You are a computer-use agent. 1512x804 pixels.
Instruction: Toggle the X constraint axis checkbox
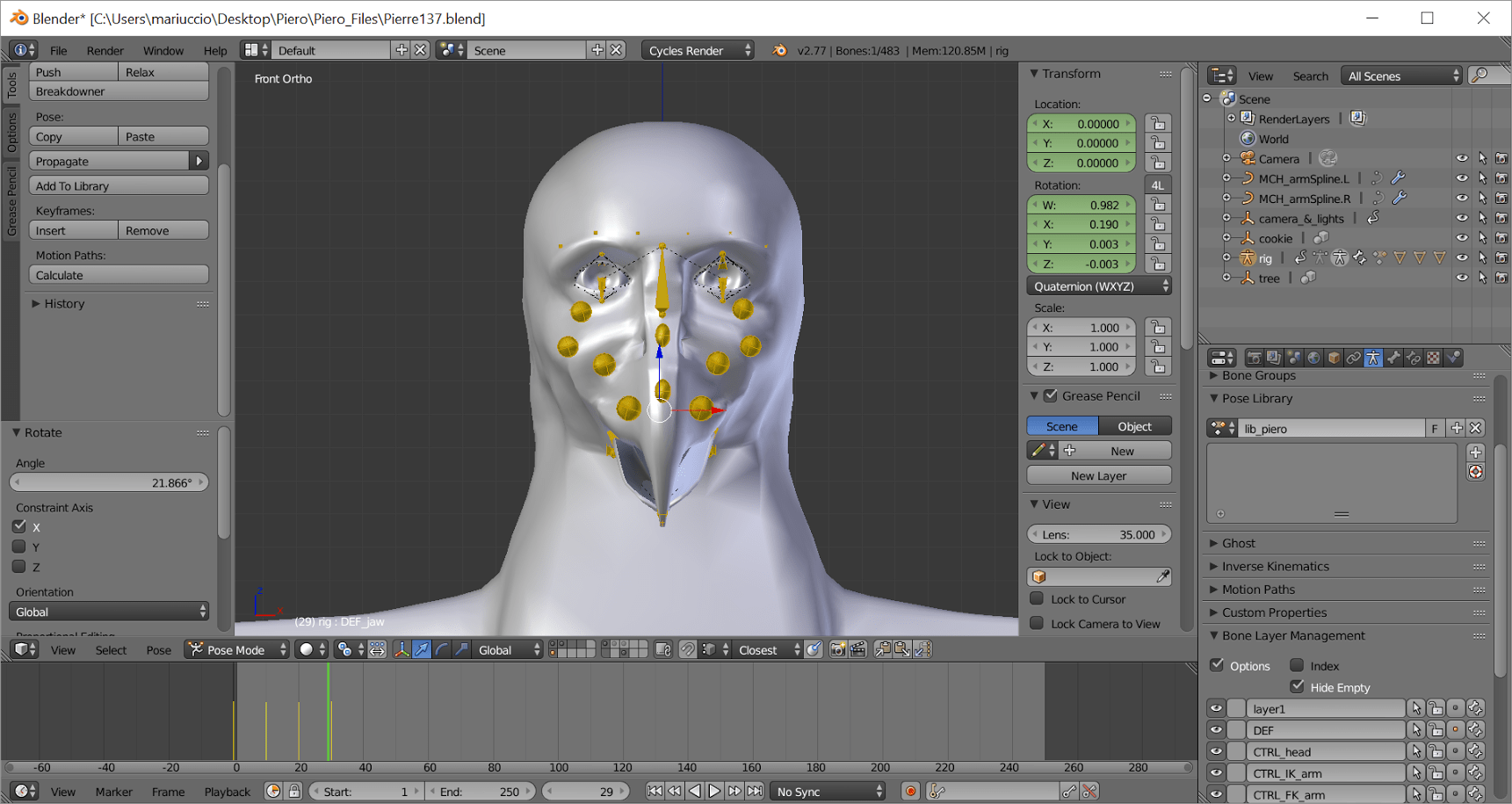(20, 526)
